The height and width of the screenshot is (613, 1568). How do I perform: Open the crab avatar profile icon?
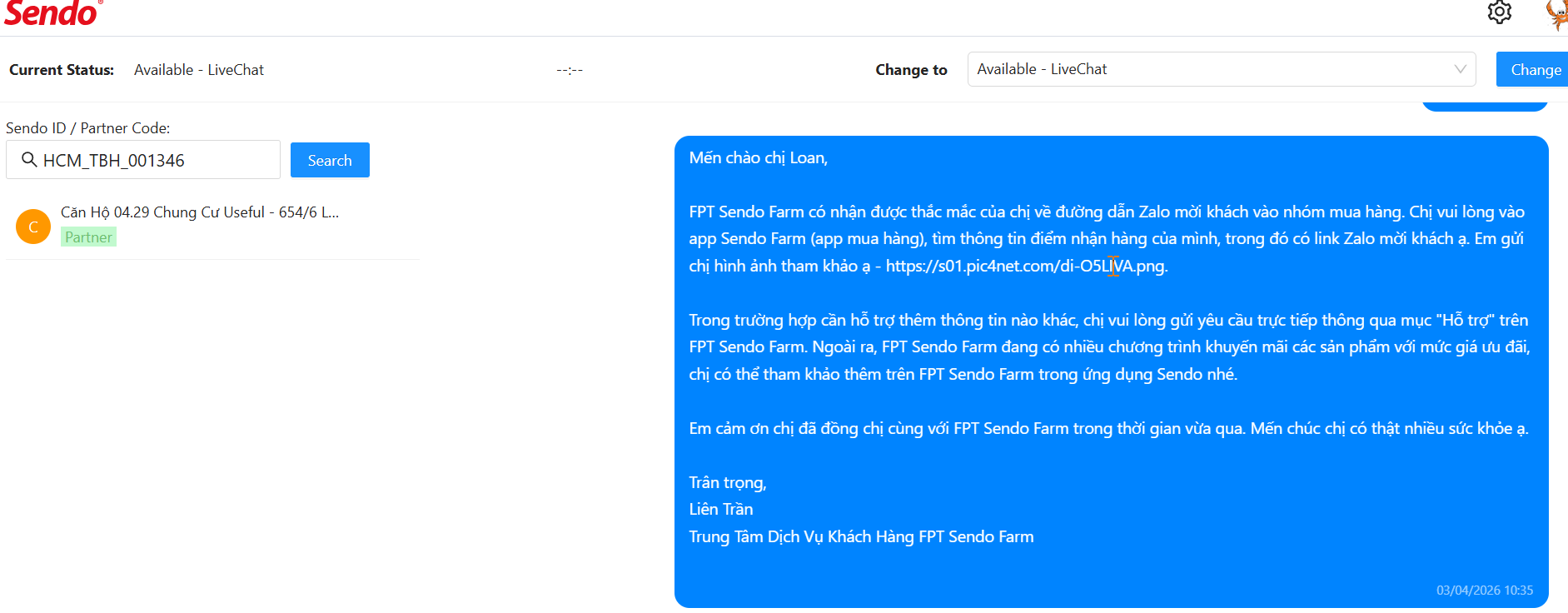1557,14
